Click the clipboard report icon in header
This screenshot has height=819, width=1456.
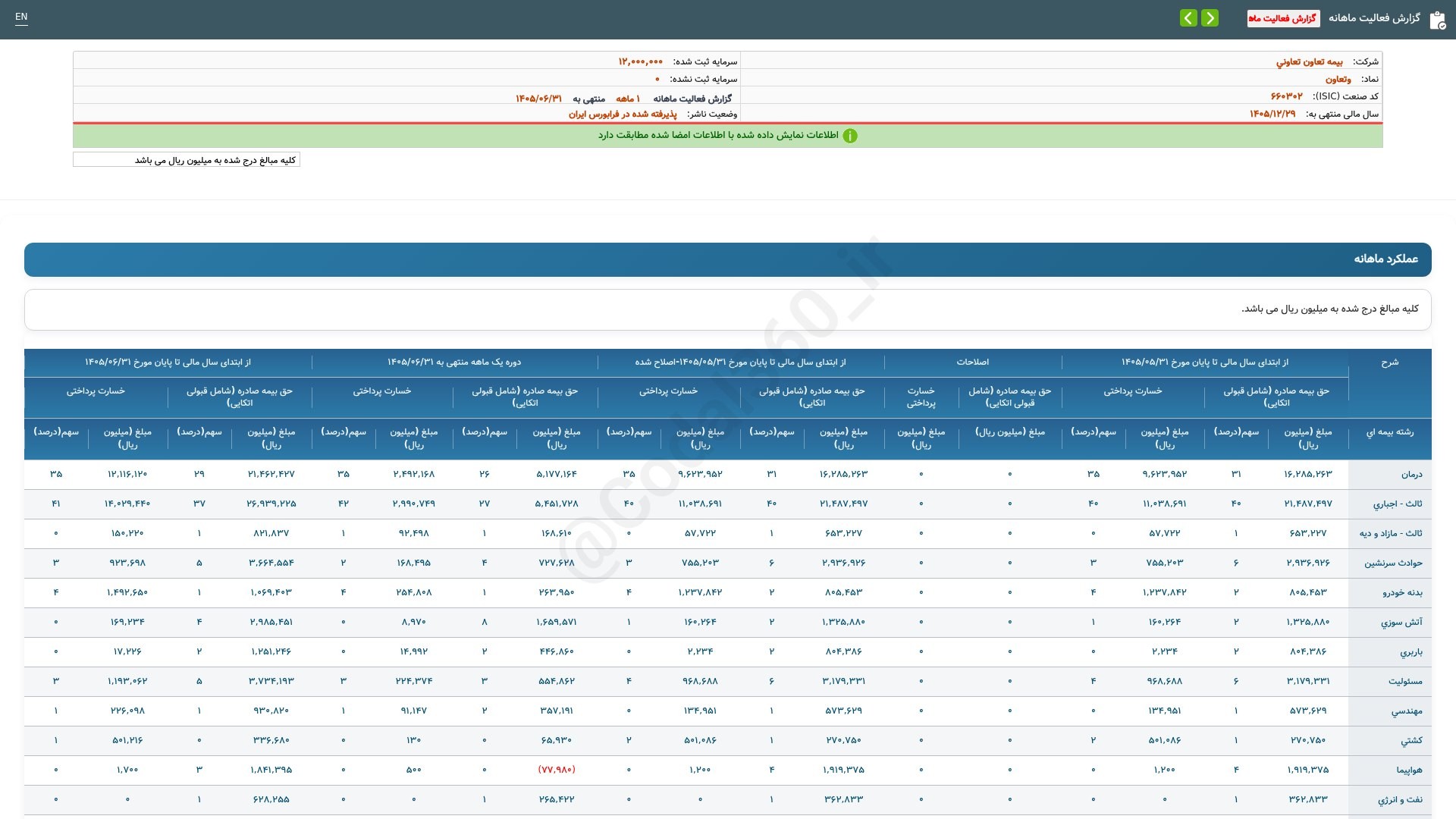pos(1437,20)
